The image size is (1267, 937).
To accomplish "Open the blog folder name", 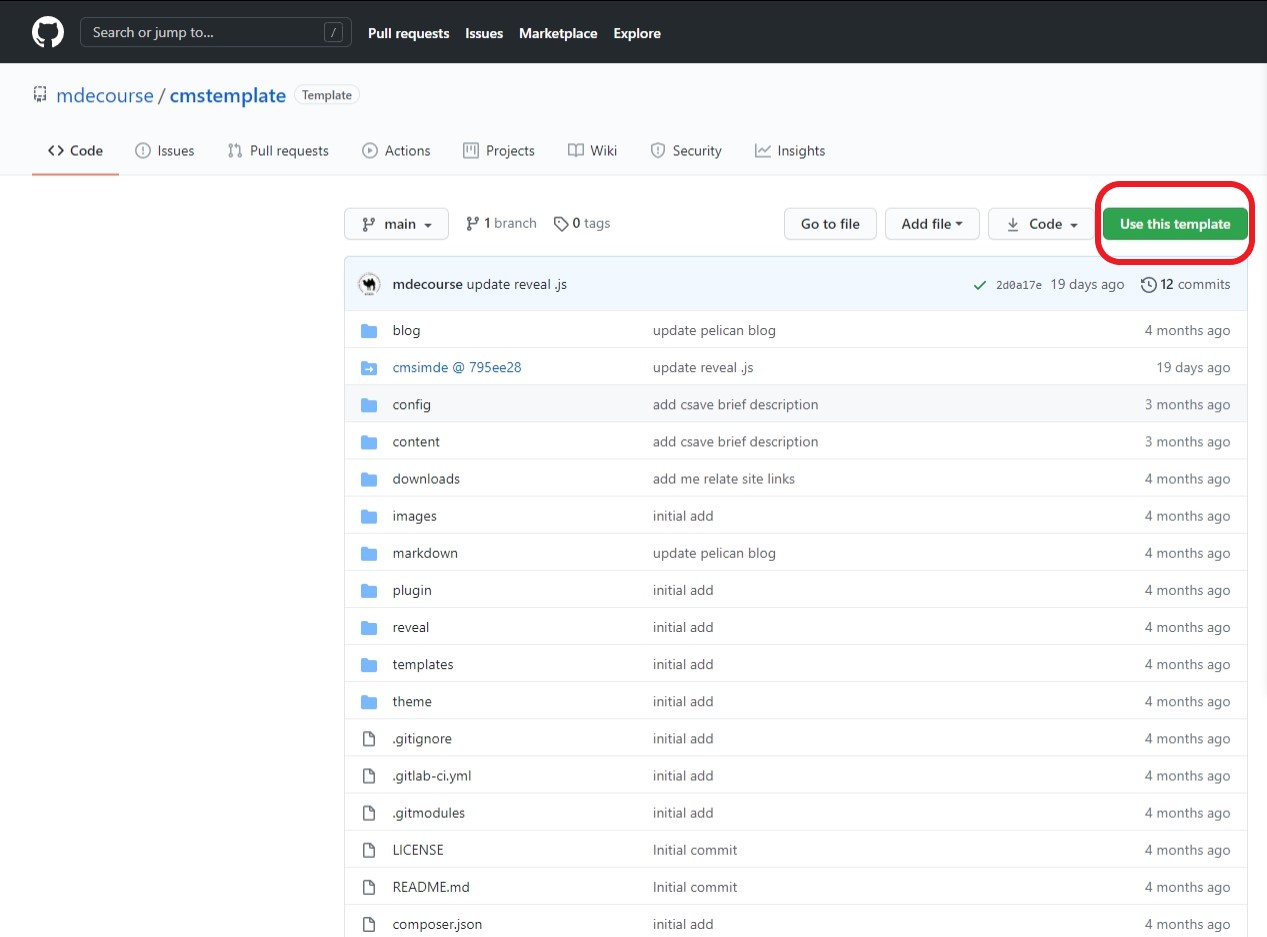I will tap(406, 330).
